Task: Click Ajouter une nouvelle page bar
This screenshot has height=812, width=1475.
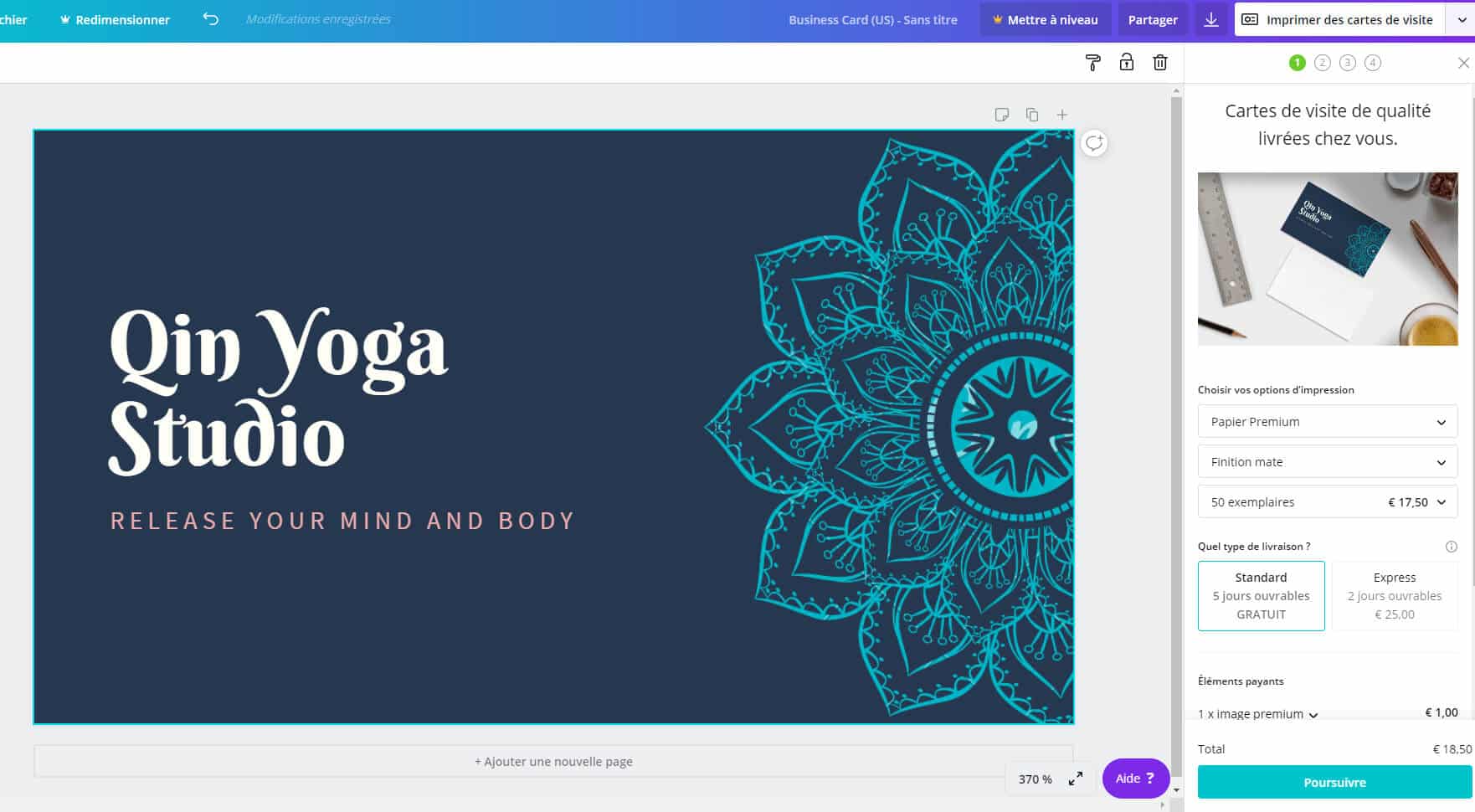Action: pos(553,762)
